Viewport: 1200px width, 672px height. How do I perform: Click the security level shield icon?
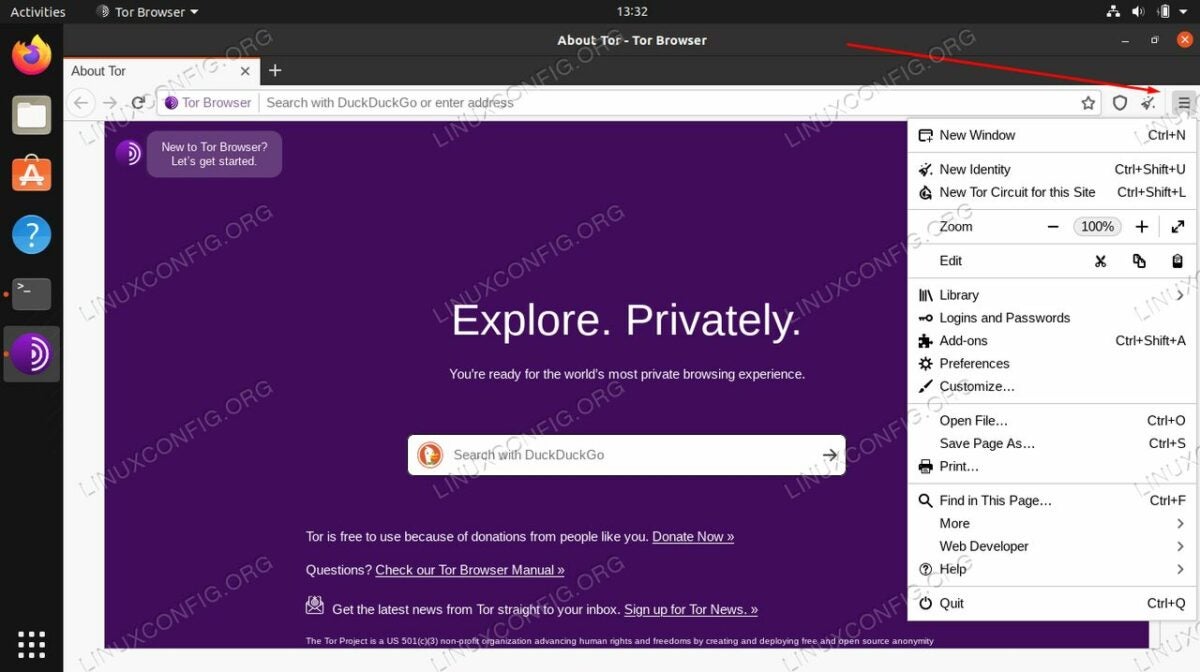point(1120,102)
